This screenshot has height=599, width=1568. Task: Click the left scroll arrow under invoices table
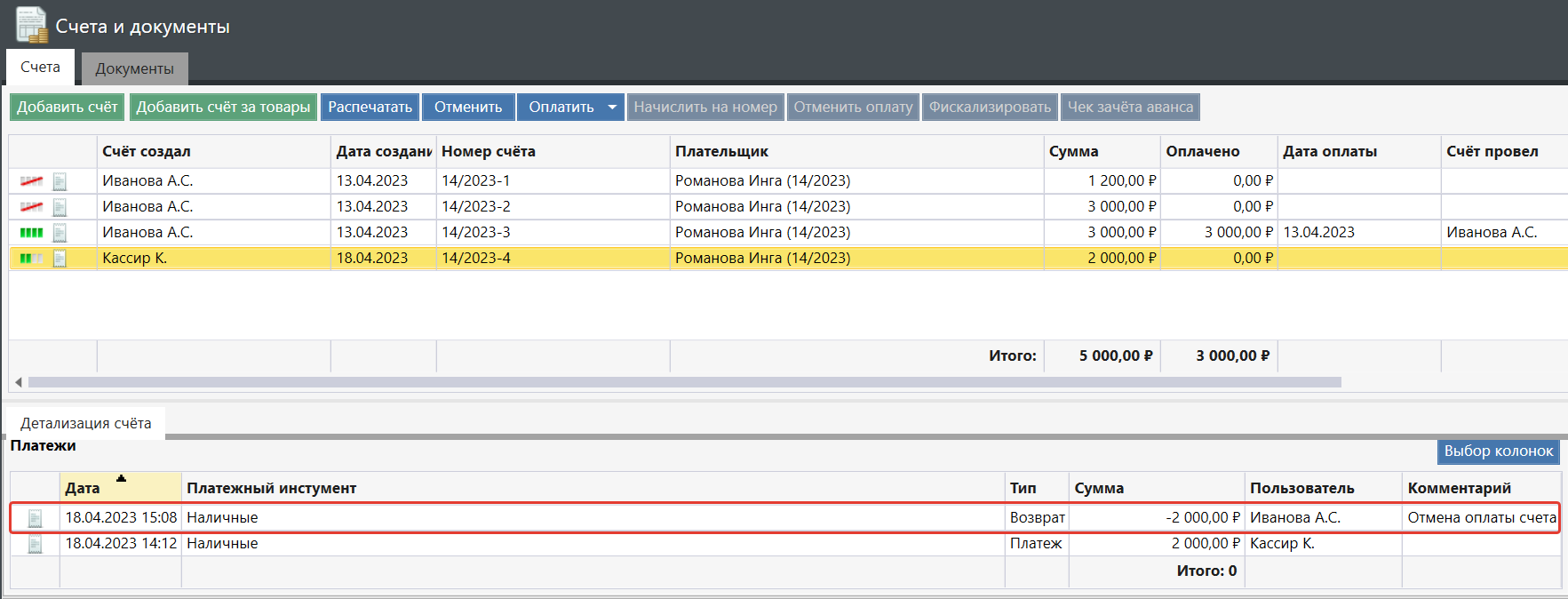coord(18,382)
